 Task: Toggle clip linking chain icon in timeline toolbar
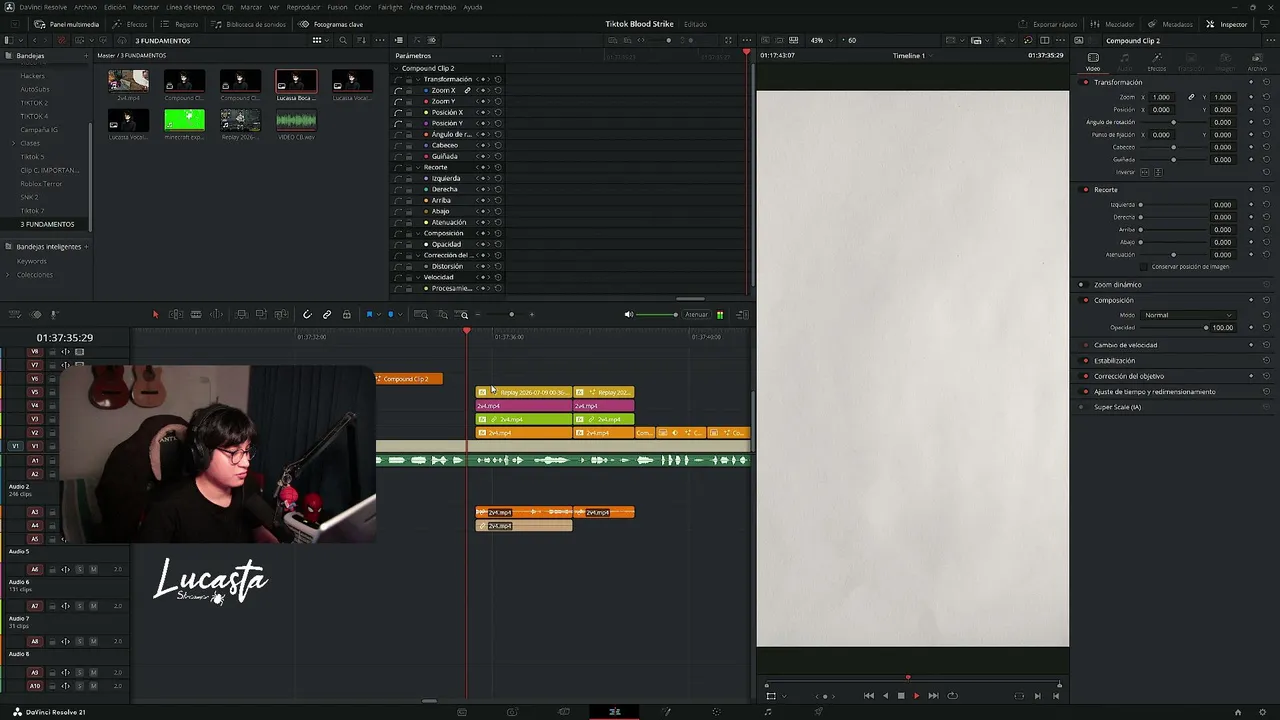[x=327, y=315]
